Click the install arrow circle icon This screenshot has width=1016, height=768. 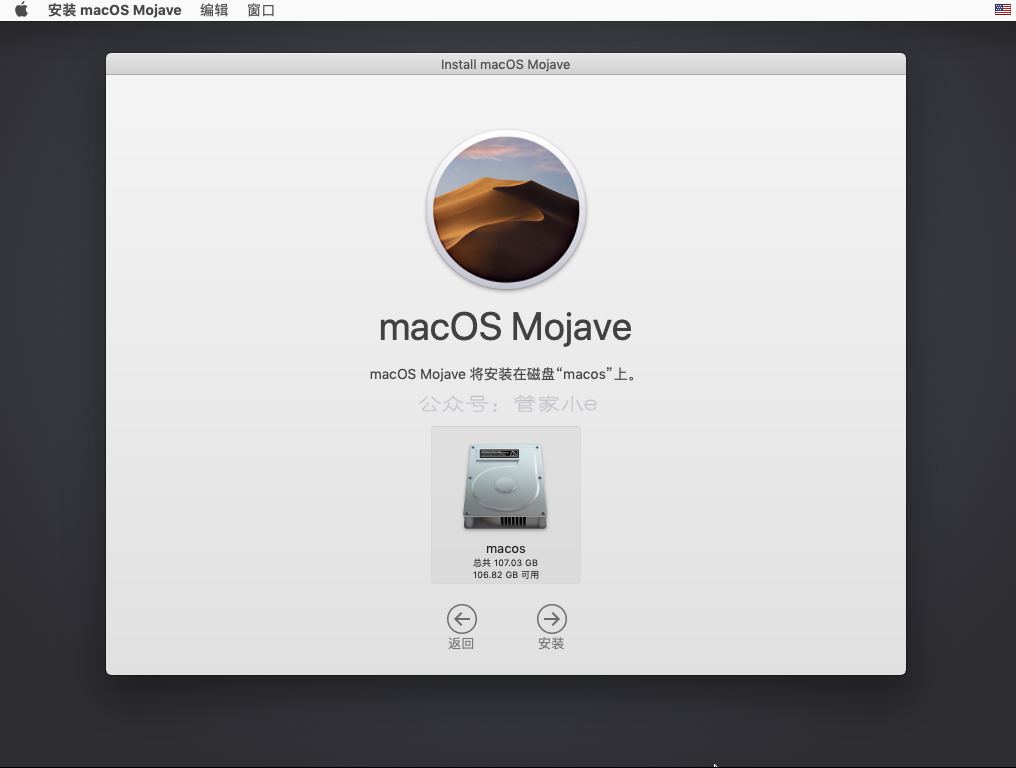pos(551,619)
